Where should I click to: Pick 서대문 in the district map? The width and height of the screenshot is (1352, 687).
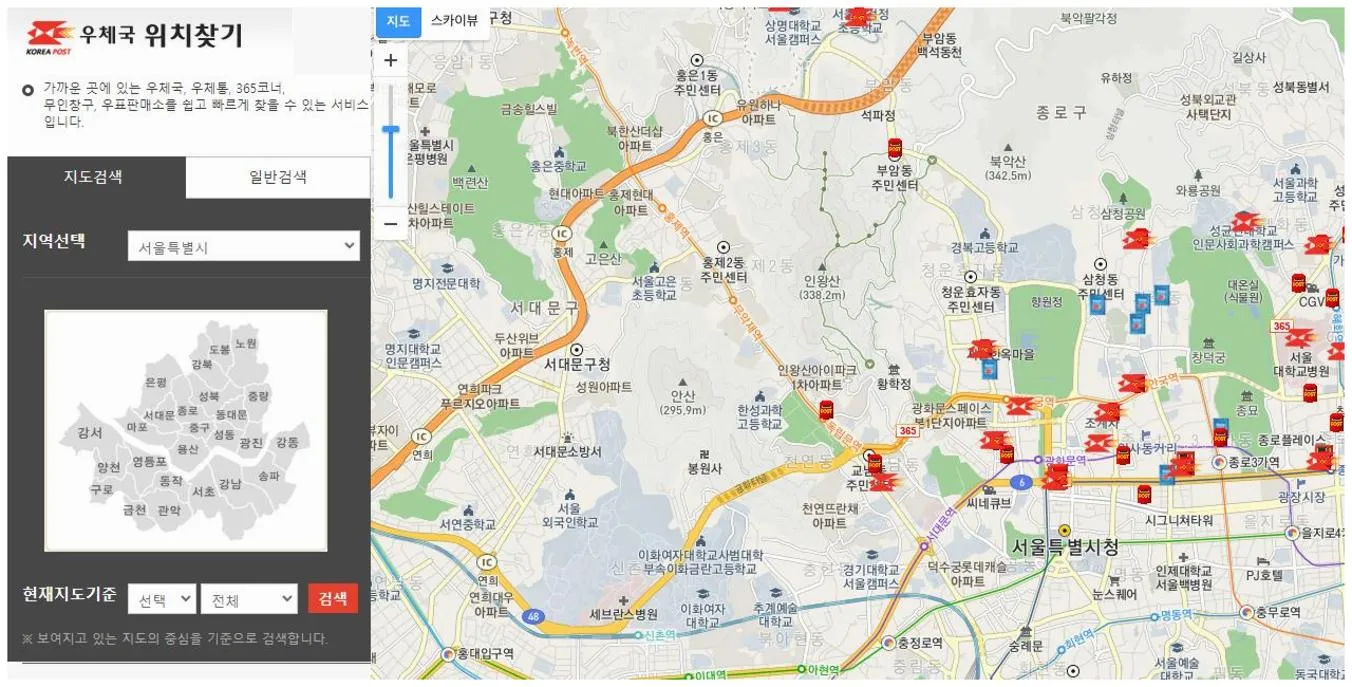(x=159, y=414)
